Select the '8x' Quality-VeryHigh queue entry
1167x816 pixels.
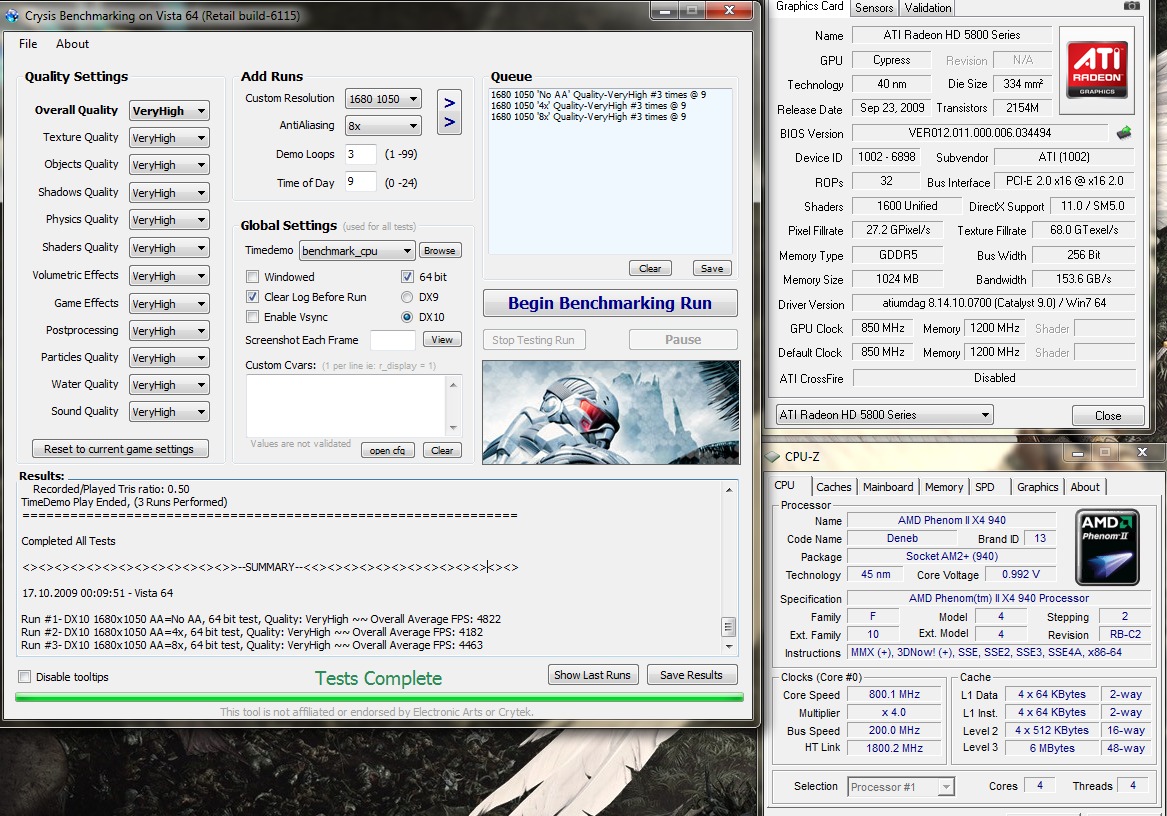pos(588,117)
